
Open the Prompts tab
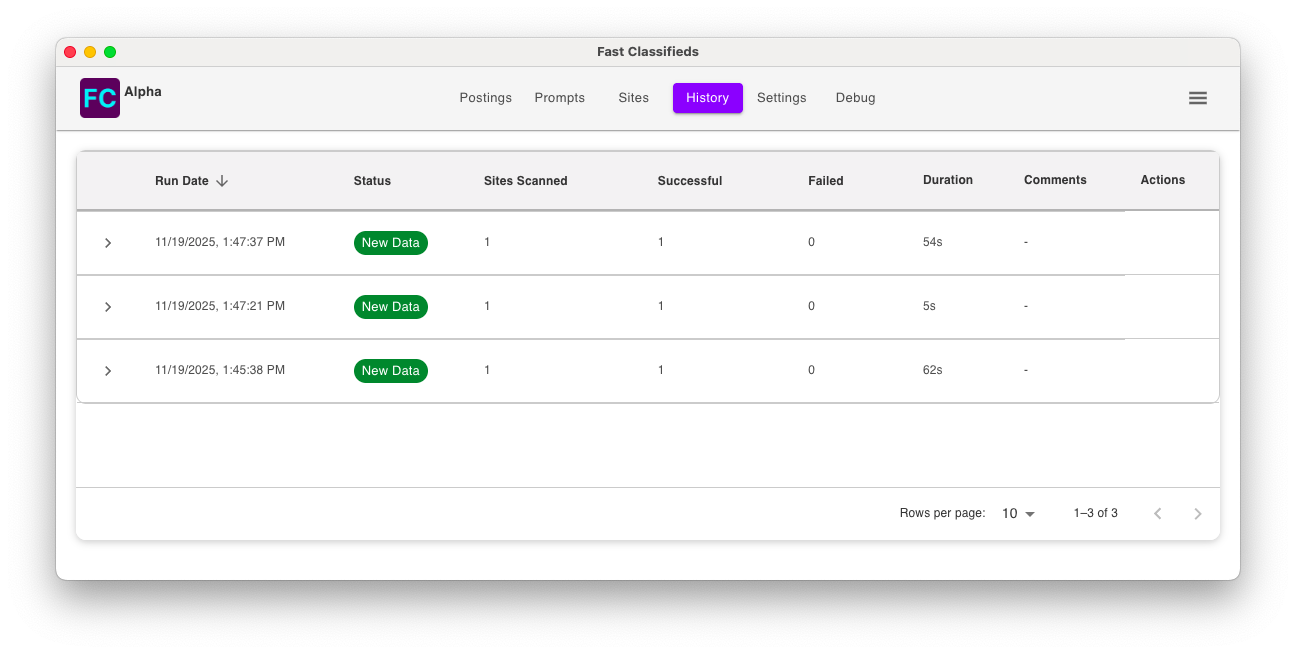coord(559,98)
